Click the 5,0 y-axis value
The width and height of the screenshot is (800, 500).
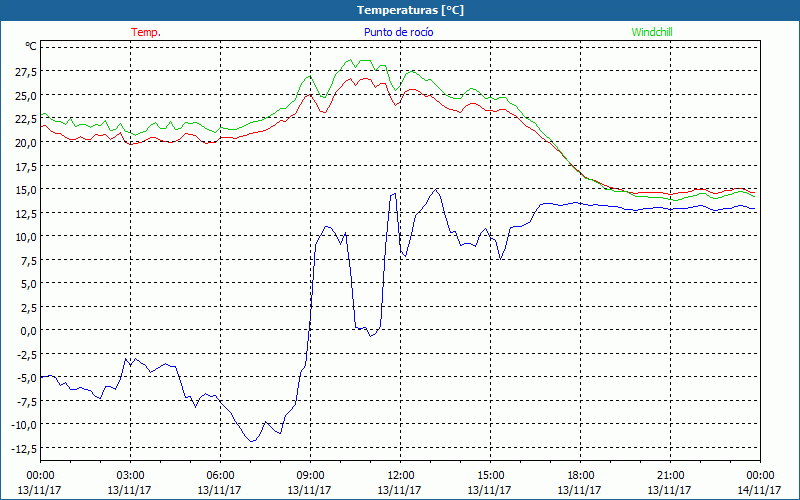[28, 284]
